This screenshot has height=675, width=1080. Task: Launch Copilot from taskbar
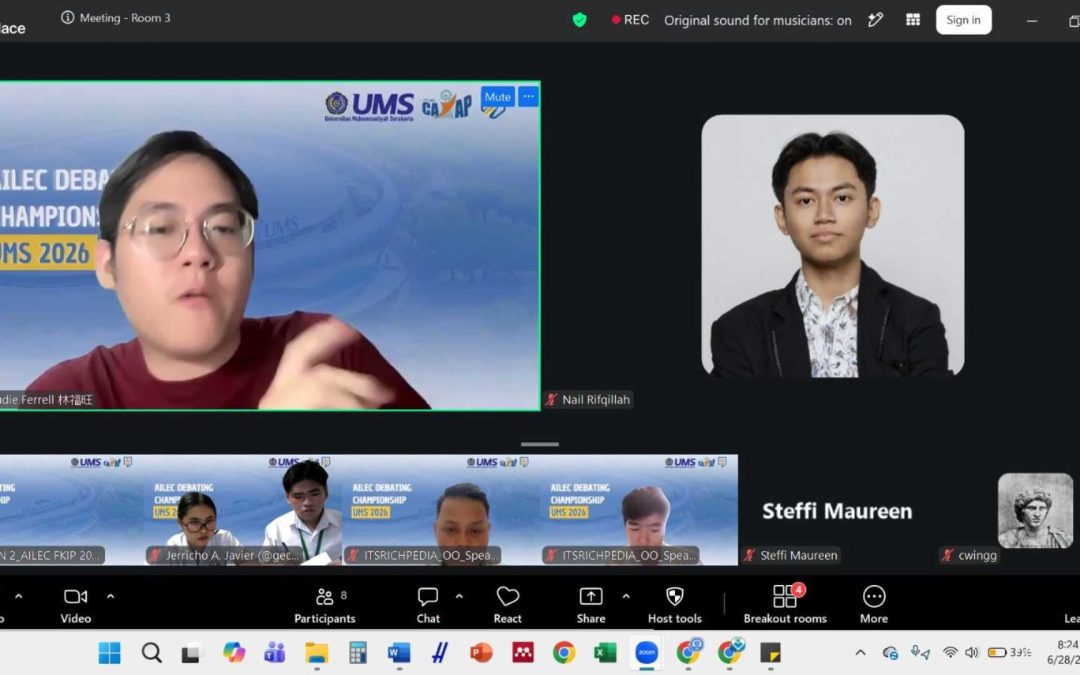233,652
